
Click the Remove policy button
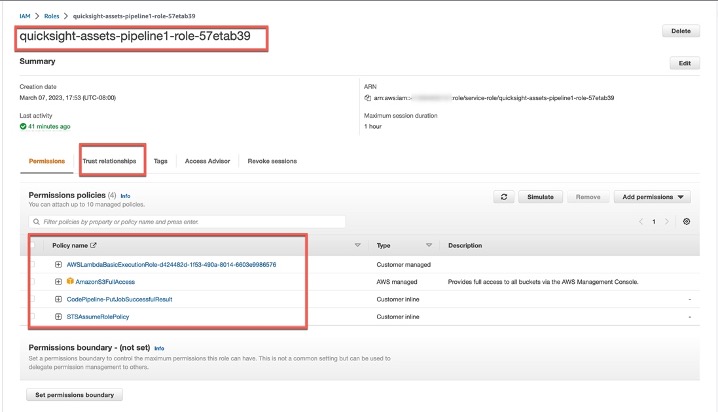pyautogui.click(x=588, y=197)
